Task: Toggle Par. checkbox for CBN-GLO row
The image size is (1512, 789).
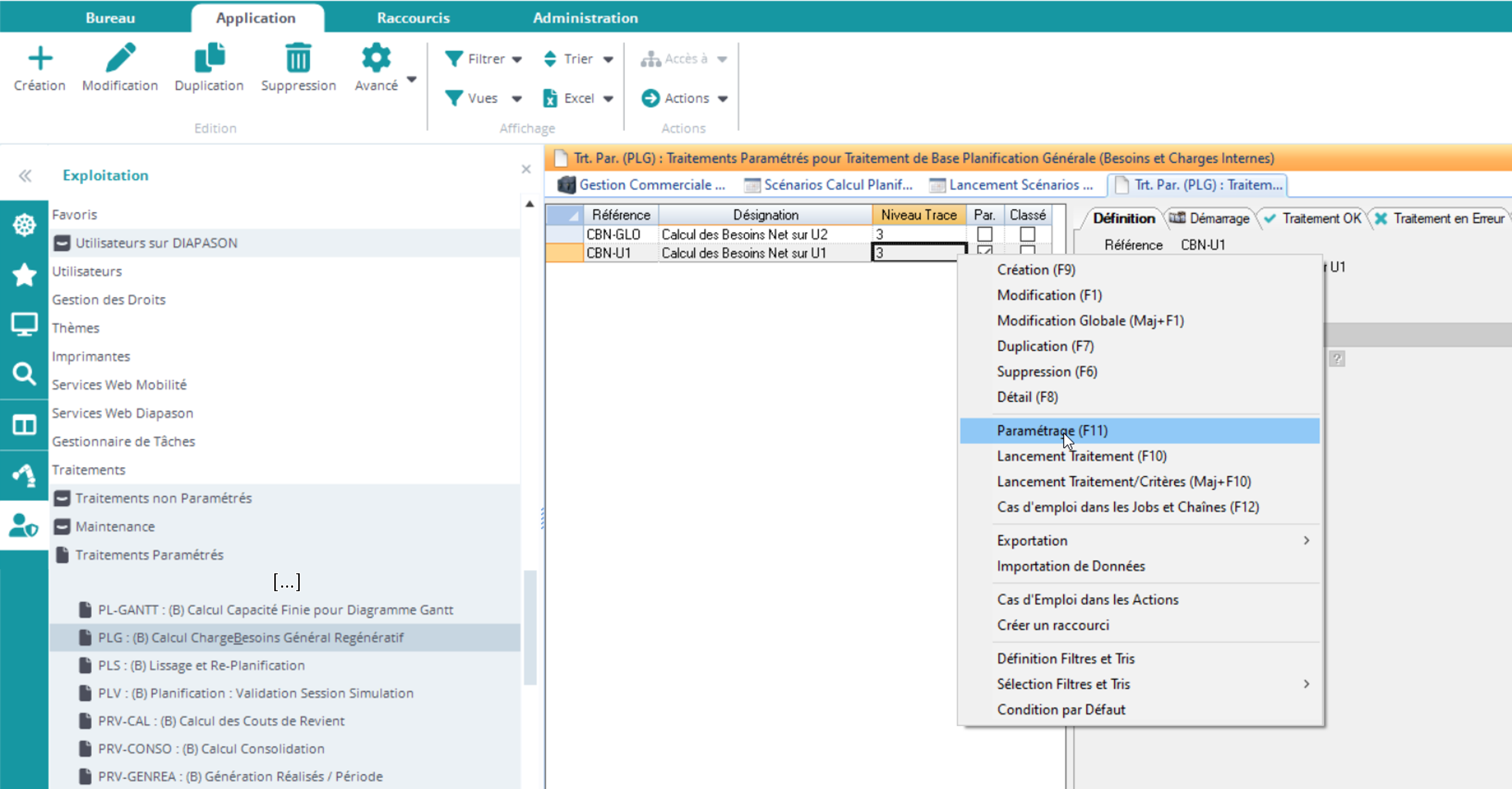Action: tap(984, 234)
